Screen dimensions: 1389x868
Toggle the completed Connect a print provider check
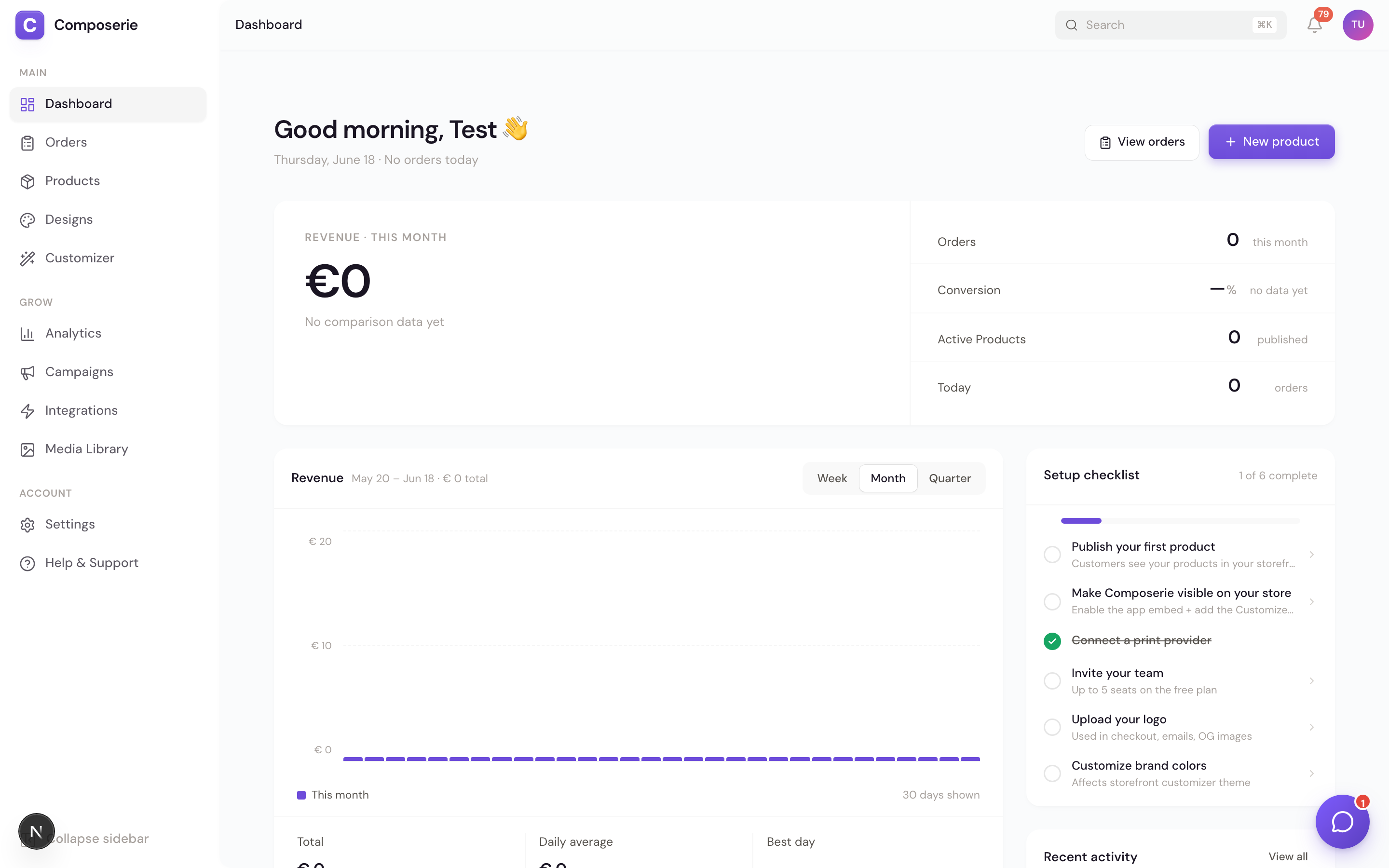click(1052, 641)
